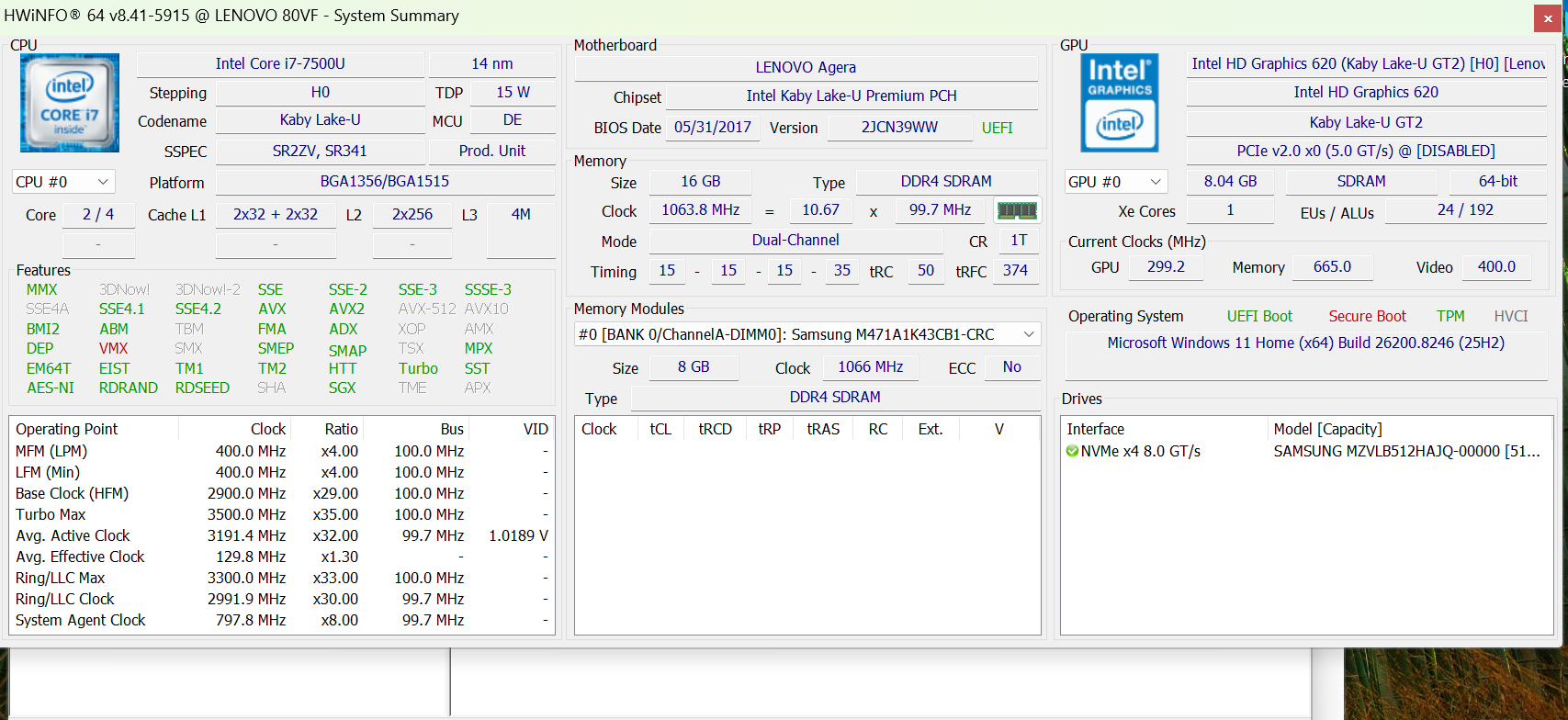The image size is (1568, 720).
Task: Click the ECC value No
Action: tap(1011, 366)
